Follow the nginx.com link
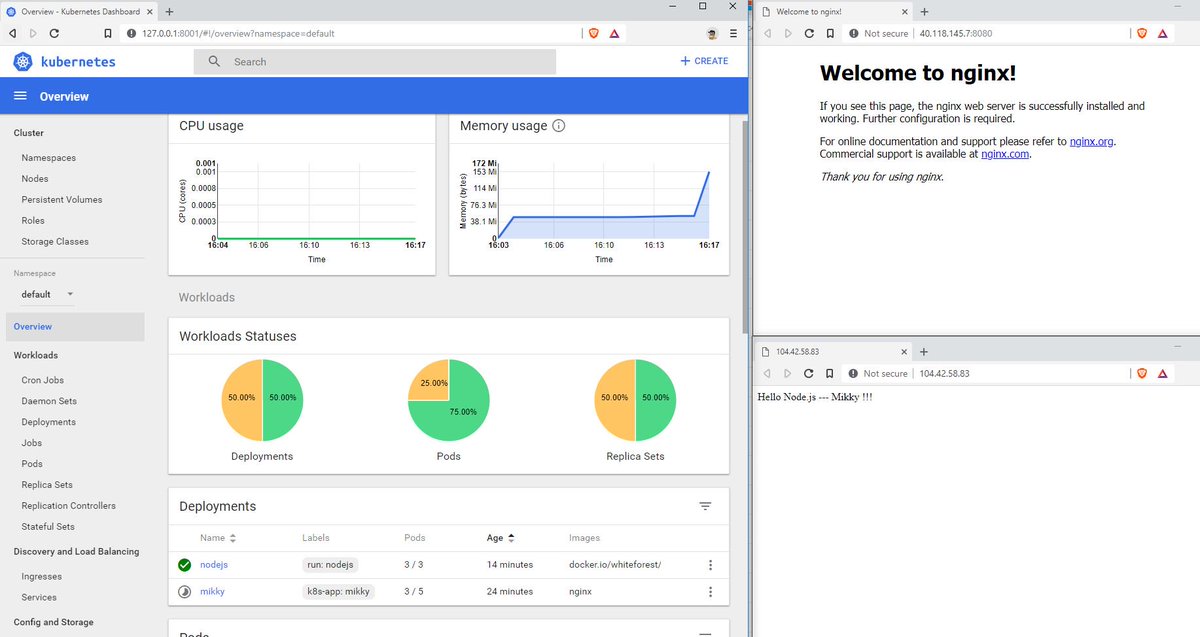1200x637 pixels. pyautogui.click(x=1005, y=154)
